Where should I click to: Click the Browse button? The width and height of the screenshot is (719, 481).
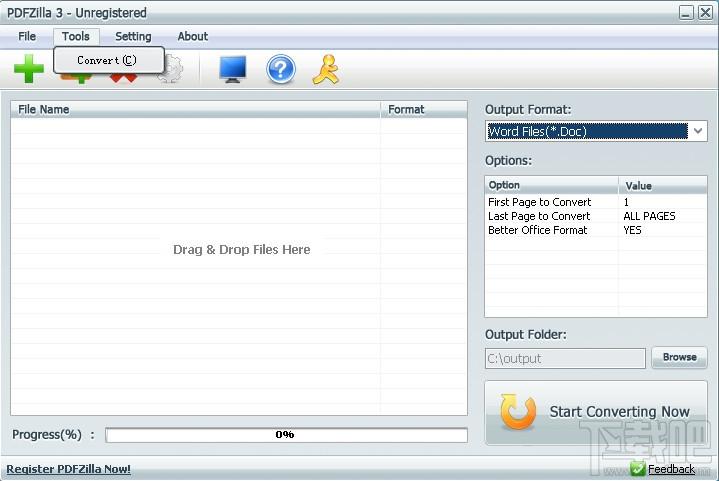pyautogui.click(x=679, y=357)
